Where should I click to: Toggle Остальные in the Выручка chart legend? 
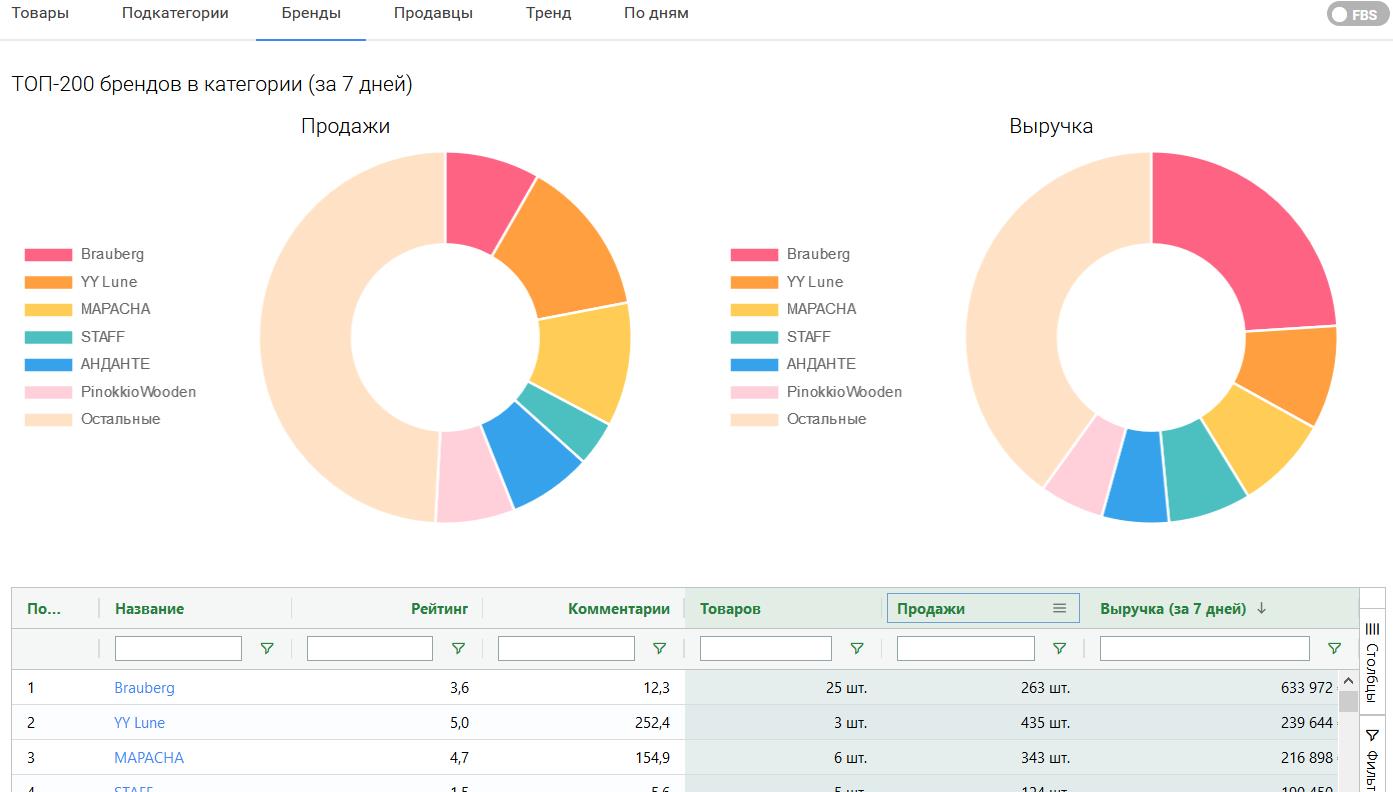(x=798, y=419)
